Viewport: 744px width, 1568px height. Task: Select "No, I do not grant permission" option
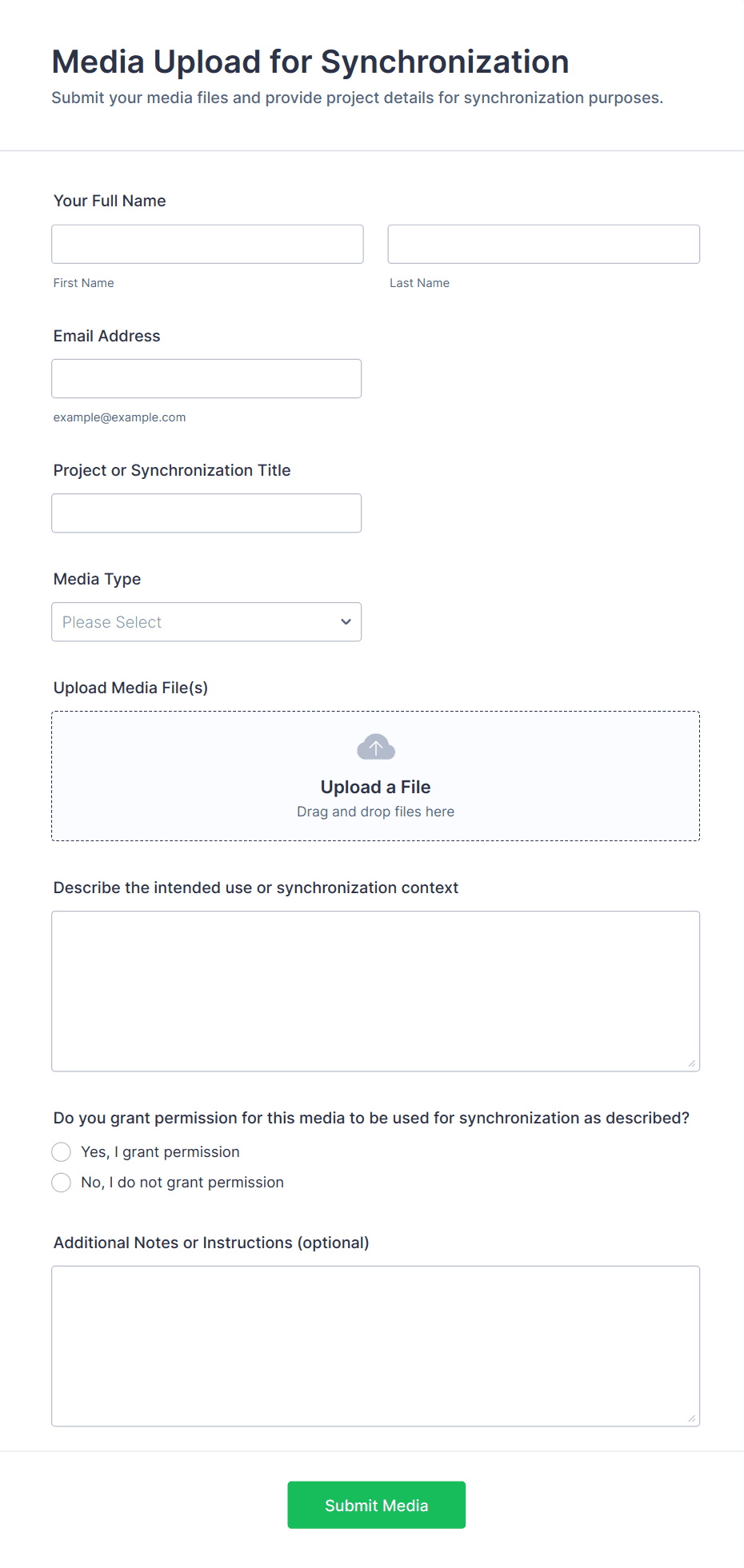(x=62, y=1183)
